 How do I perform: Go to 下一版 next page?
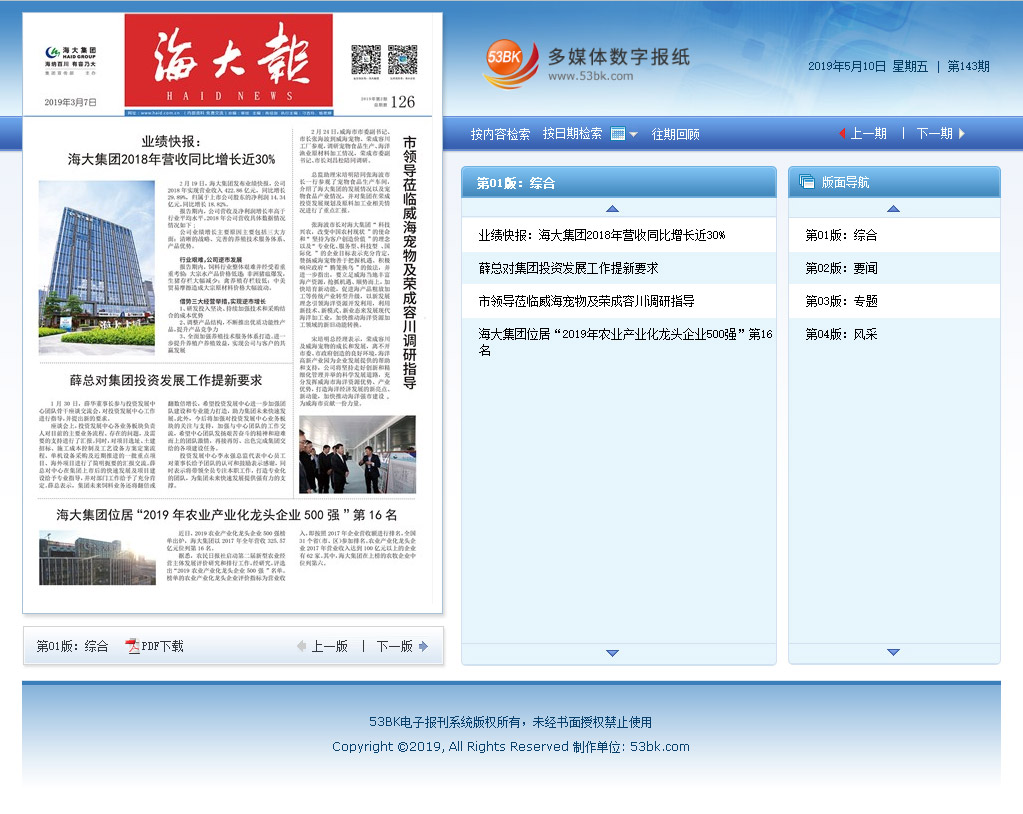(395, 646)
